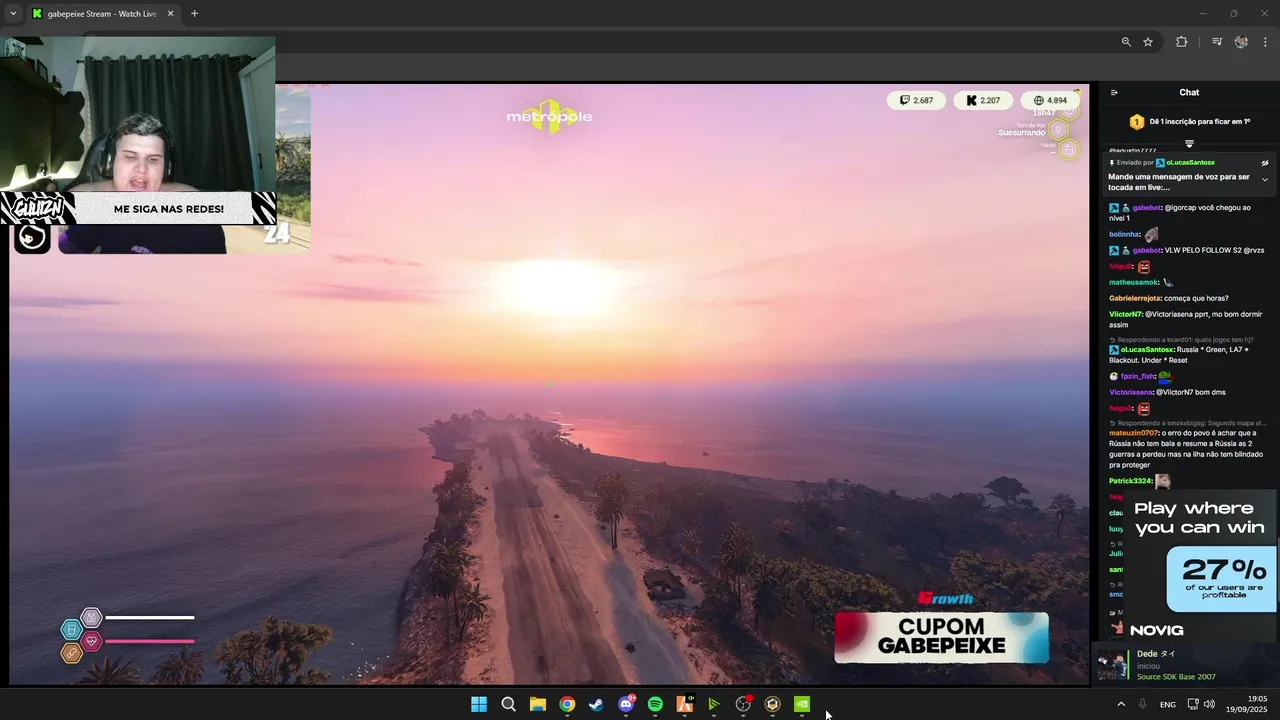1280x720 pixels.
Task: Click the Dede Source SDK notification
Action: [x=1187, y=665]
